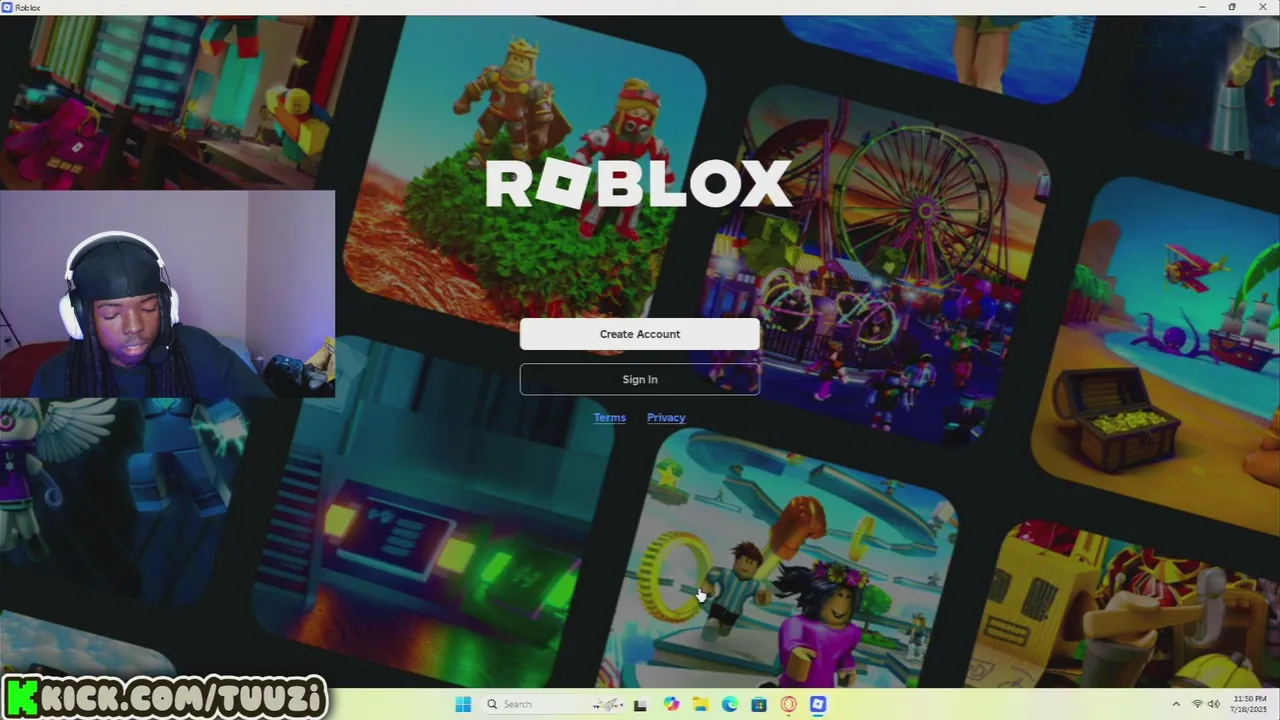Open the Windows Start menu
The width and height of the screenshot is (1280, 720).
(x=463, y=704)
